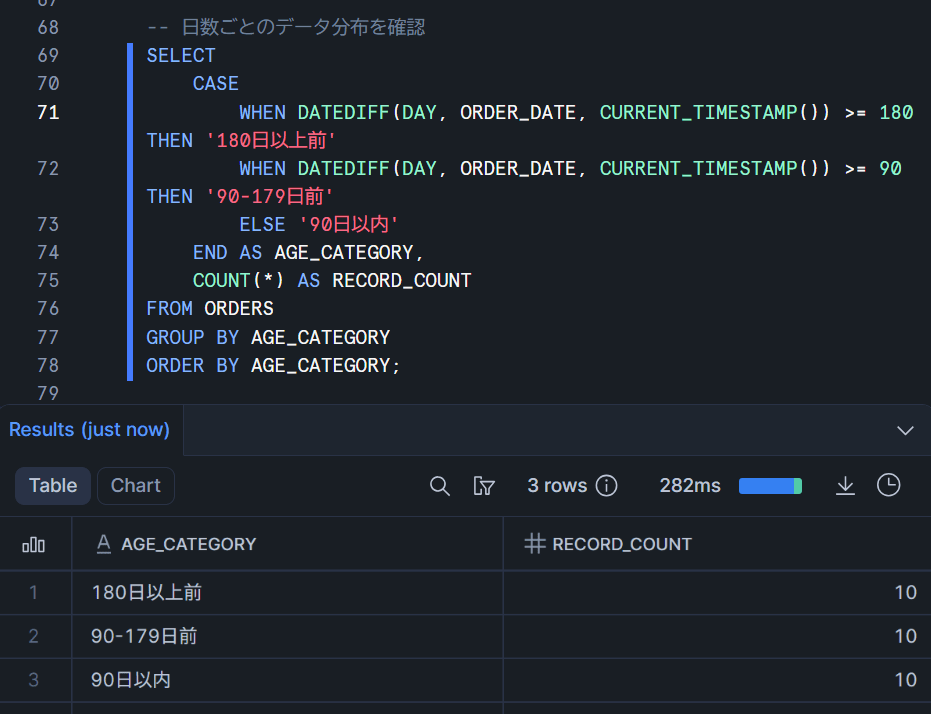Click the column stats bar-chart icon
Screen dimensions: 931x714
tap(34, 544)
